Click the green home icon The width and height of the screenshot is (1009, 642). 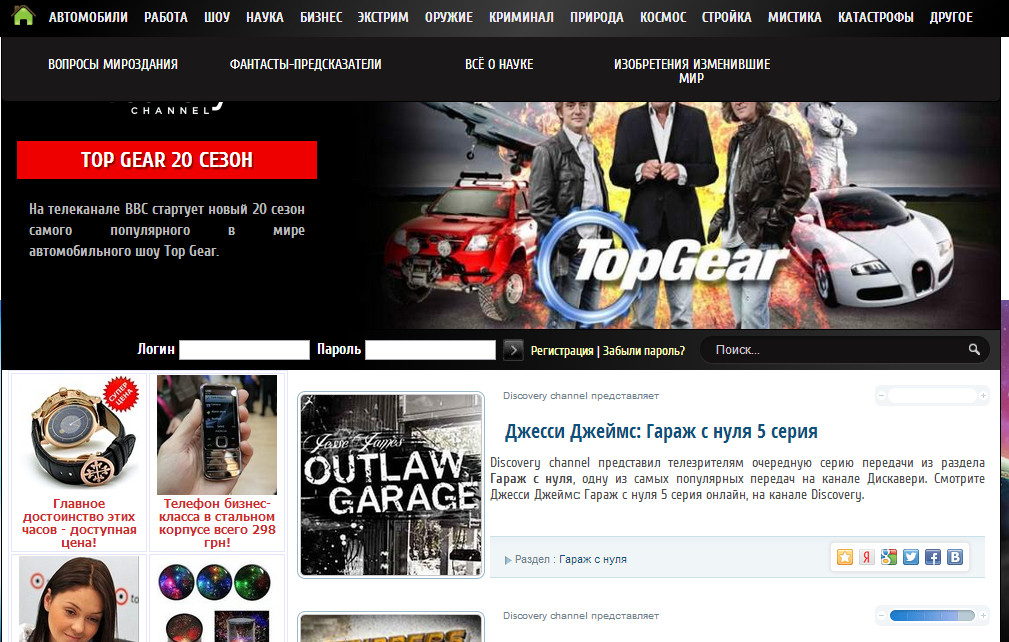pos(23,17)
